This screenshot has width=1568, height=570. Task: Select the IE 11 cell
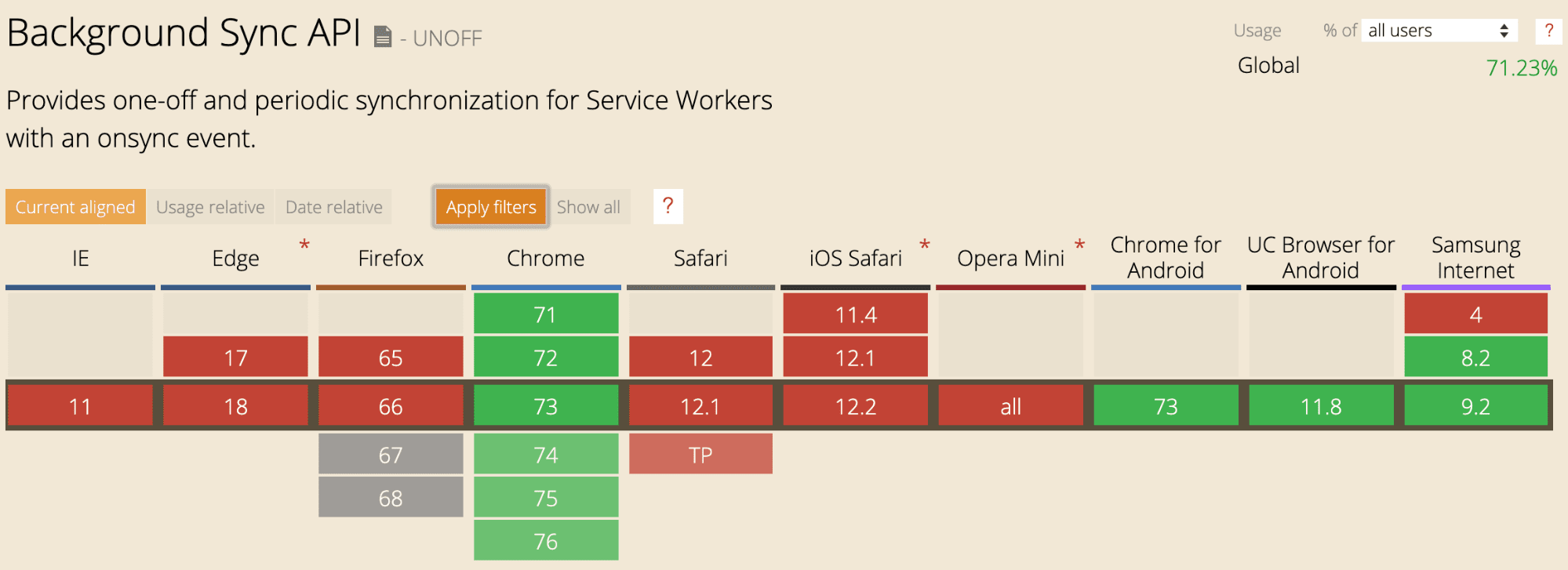pyautogui.click(x=80, y=406)
